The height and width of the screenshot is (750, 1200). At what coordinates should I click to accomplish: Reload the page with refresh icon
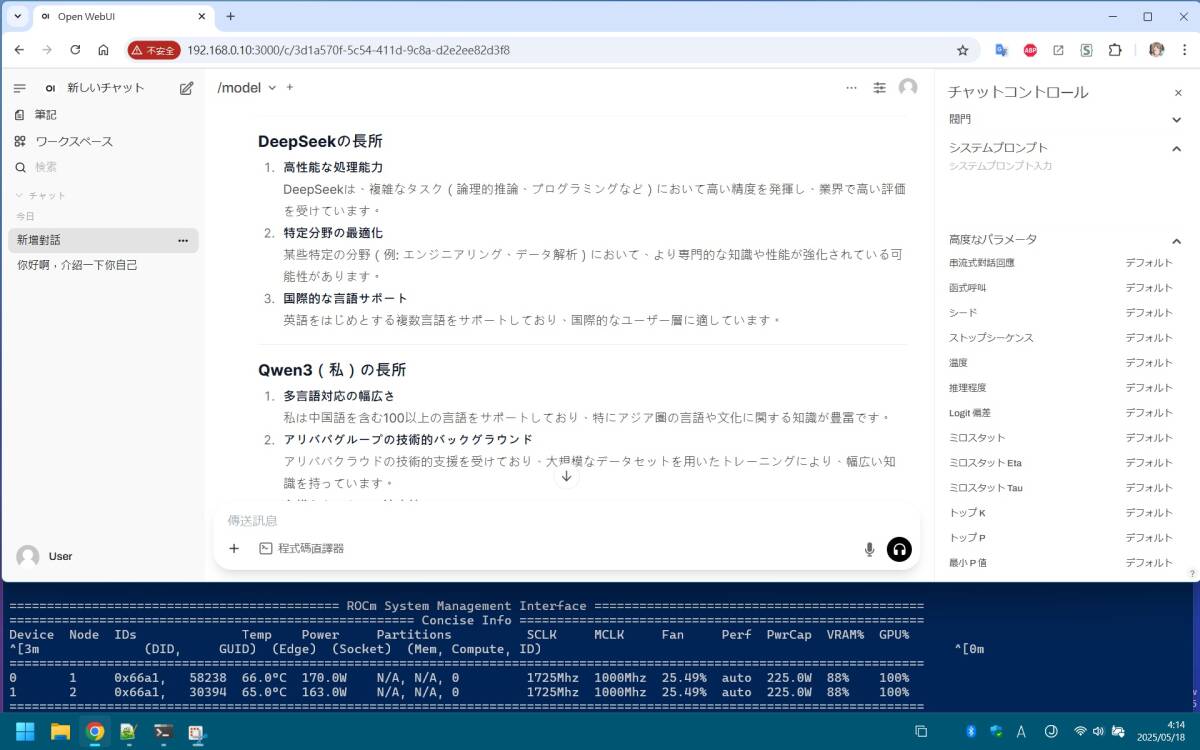pyautogui.click(x=75, y=50)
